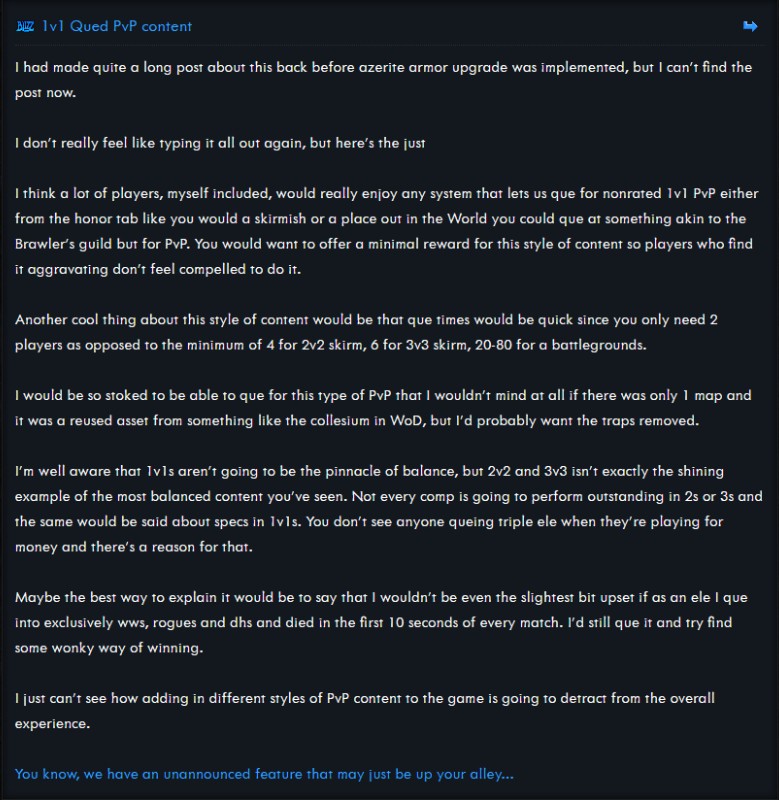The width and height of the screenshot is (779, 800).
Task: Click the Blizzard logo icon beside the title
Action: (25, 26)
